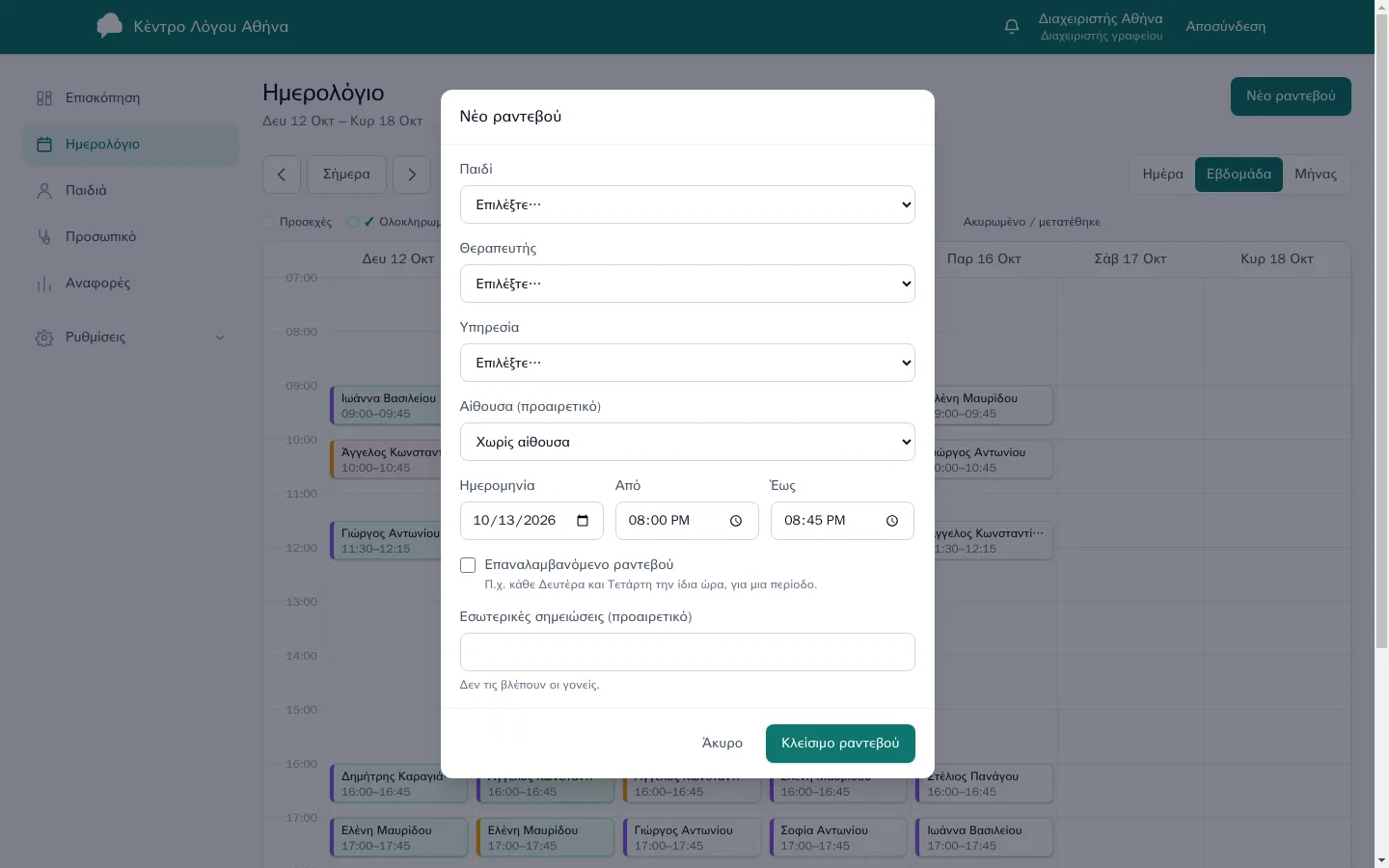Click the gear icon beside Ρυθμίσεις
The height and width of the screenshot is (868, 1389).
[x=44, y=338]
